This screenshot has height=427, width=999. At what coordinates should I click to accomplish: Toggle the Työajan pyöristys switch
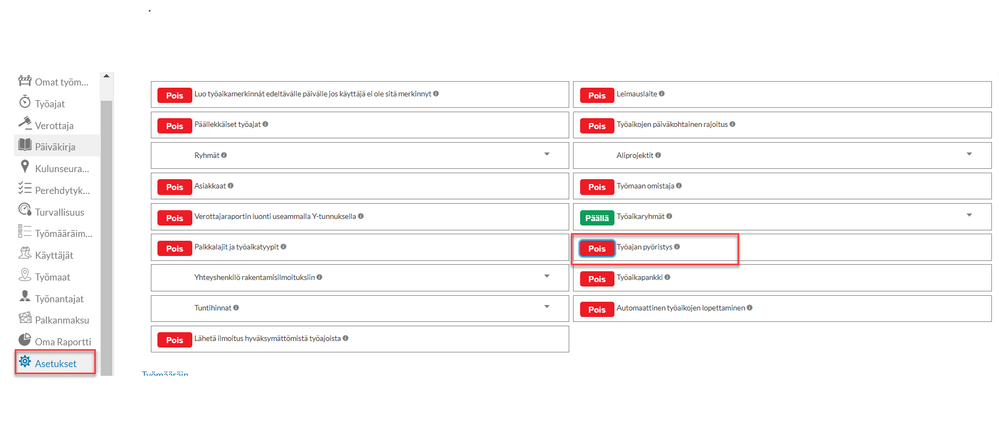(x=596, y=248)
